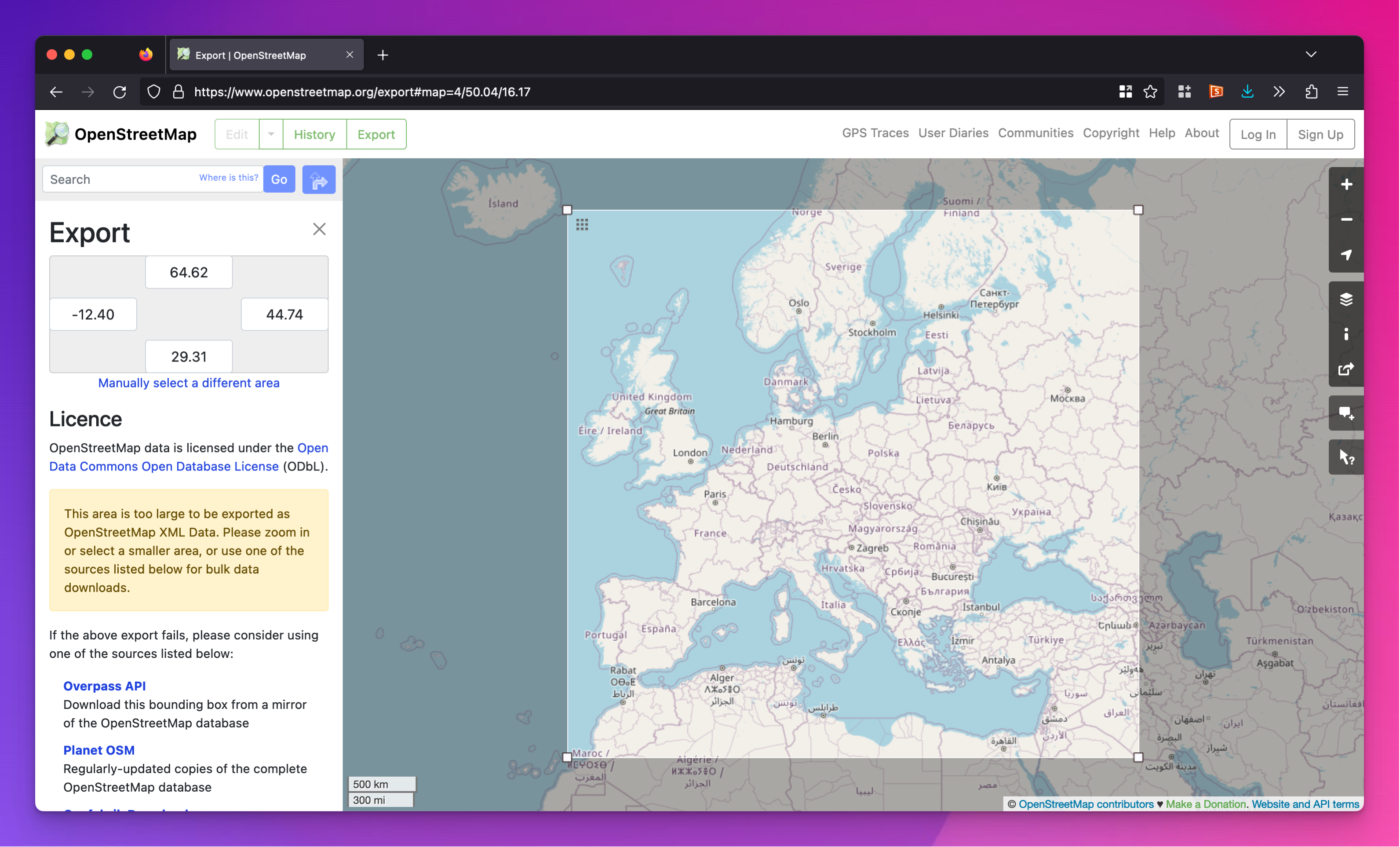
Task: Open the map Layers panel
Action: (1346, 299)
